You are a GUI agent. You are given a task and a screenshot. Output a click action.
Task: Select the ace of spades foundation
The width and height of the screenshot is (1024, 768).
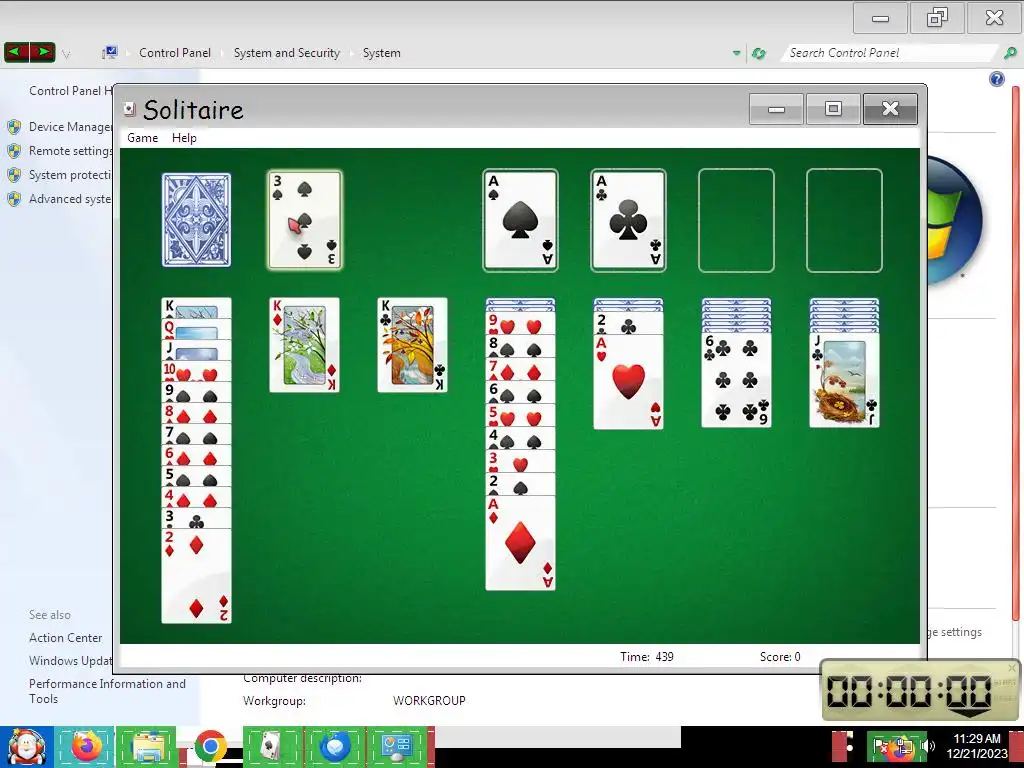520,220
